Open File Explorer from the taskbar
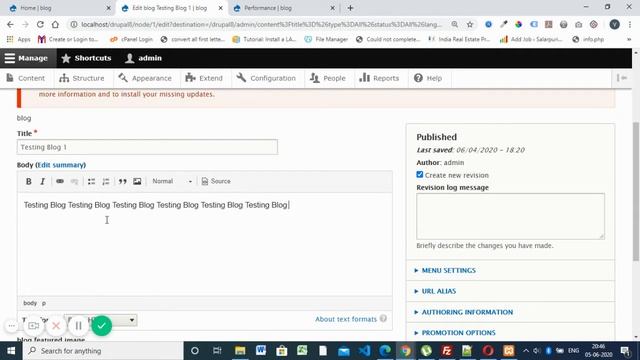The width and height of the screenshot is (640, 360). [x=240, y=351]
